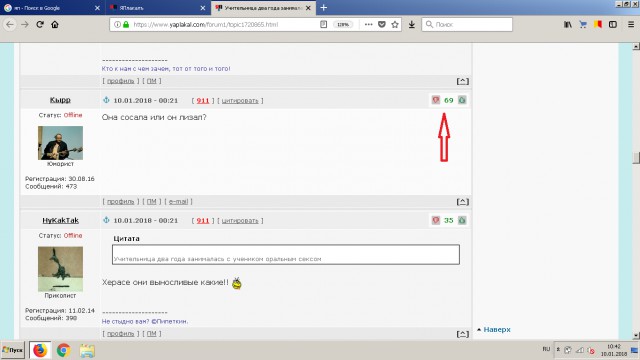The image size is (640, 360).
Task: Click the shopping cart extension icon
Action: point(583,24)
